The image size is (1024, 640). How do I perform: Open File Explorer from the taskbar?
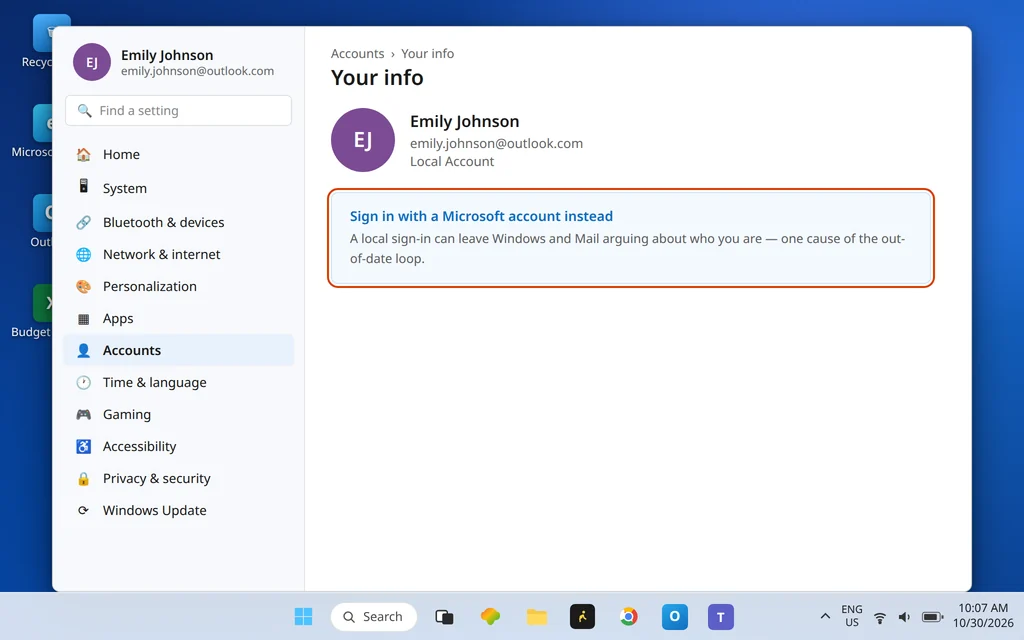point(537,616)
